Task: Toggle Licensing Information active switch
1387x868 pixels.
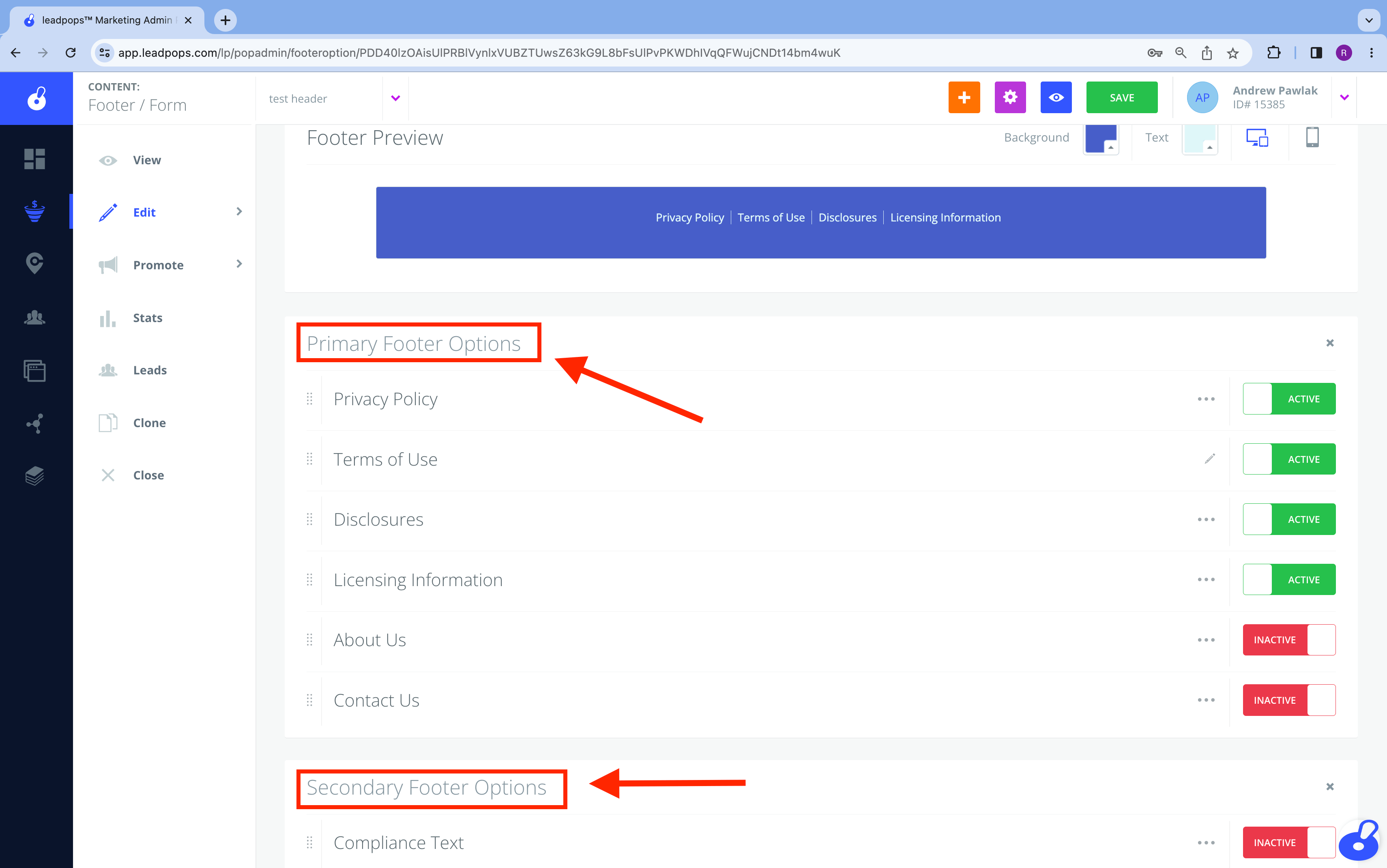Action: point(1289,580)
